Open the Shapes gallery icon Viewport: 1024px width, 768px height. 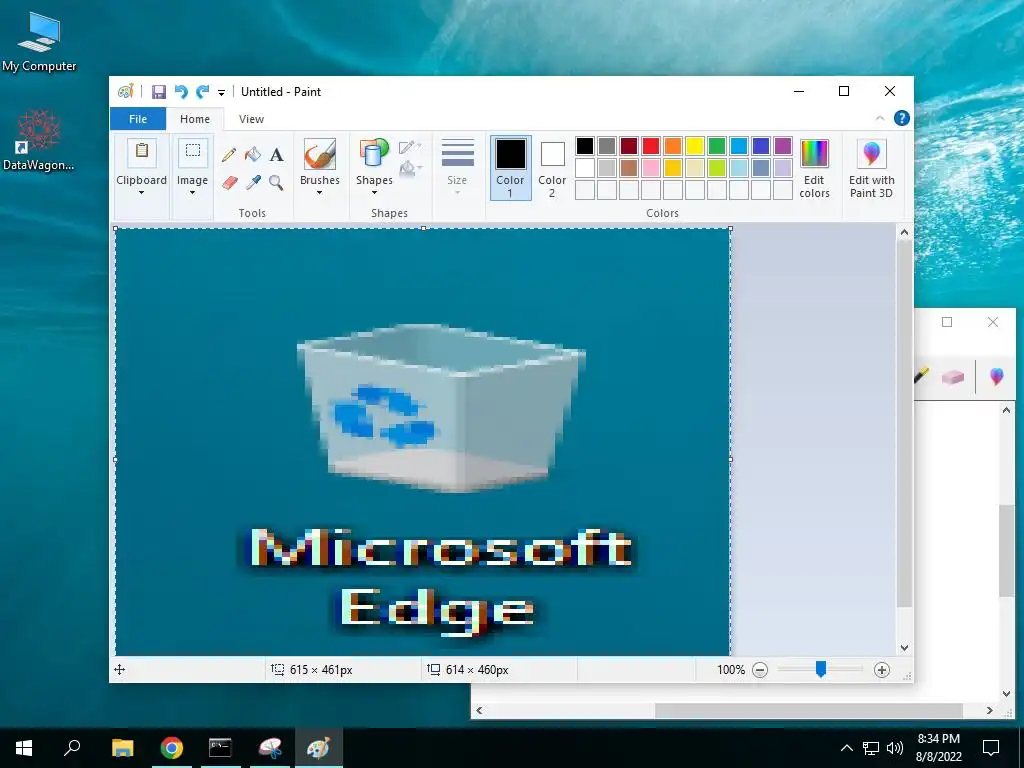pos(374,154)
